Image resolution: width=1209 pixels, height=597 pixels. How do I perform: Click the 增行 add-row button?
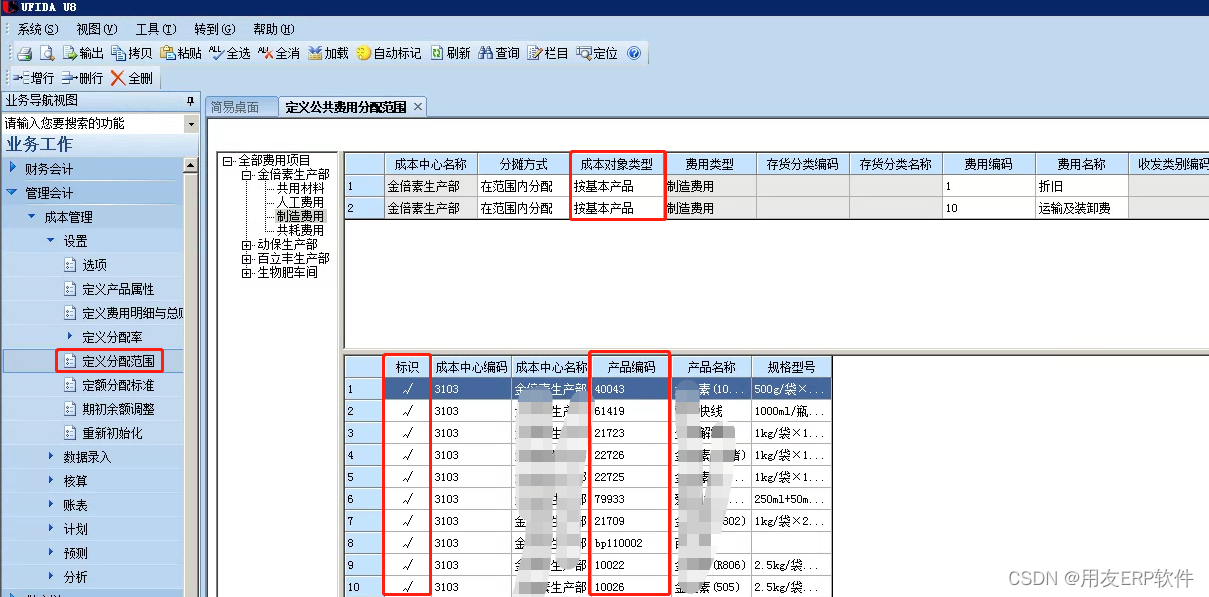tap(34, 78)
